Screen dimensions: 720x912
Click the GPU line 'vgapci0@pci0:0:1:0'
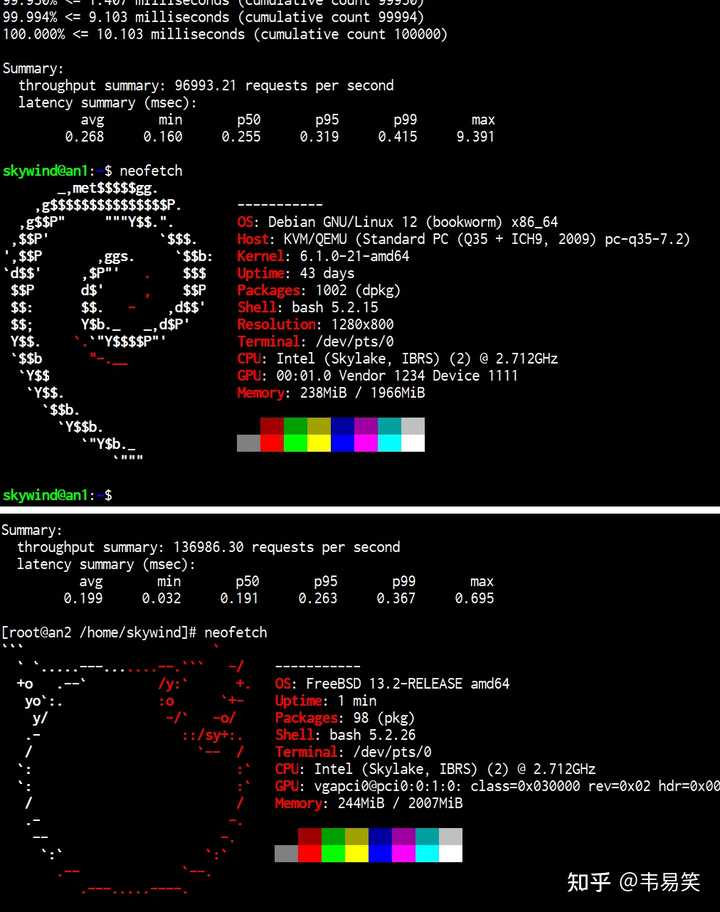tap(497, 786)
